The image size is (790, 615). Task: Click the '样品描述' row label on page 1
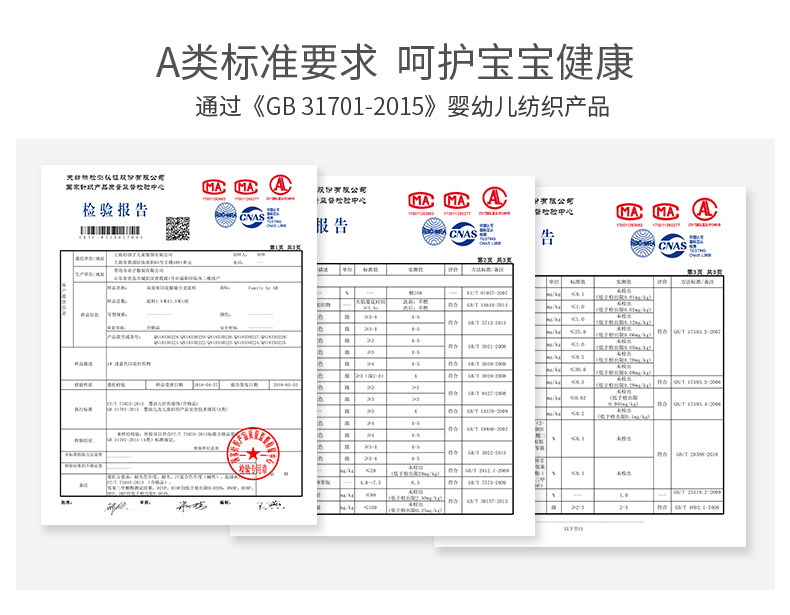tap(83, 363)
